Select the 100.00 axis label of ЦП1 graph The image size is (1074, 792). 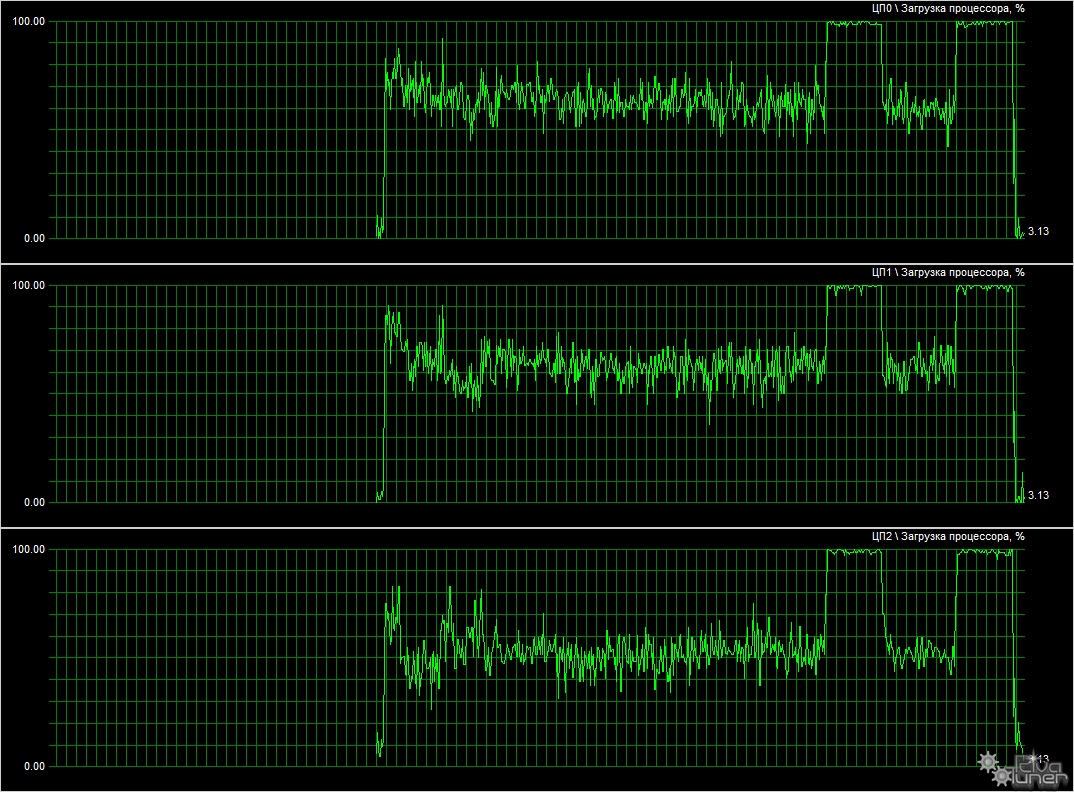[x=29, y=285]
